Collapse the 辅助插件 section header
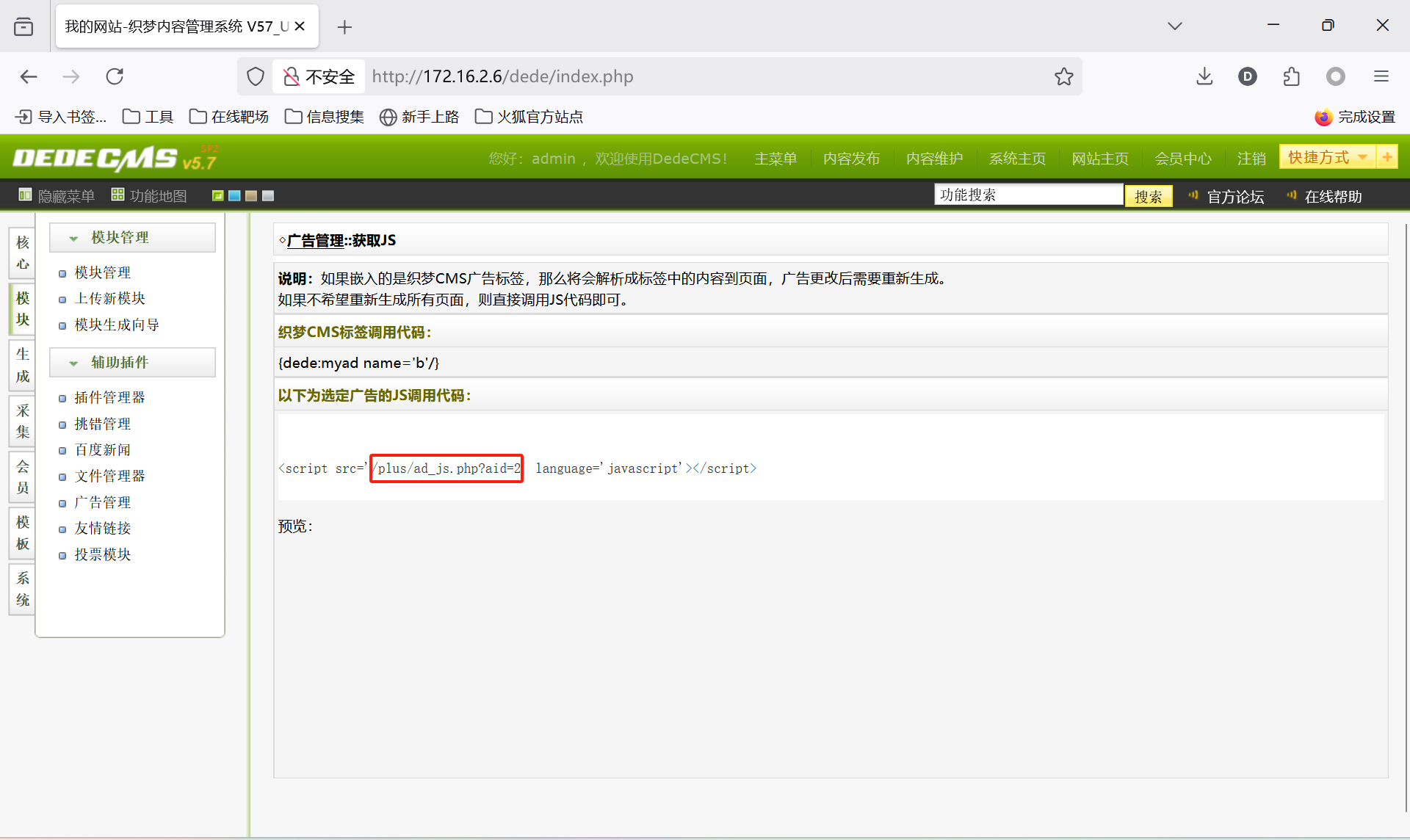Screen dimensions: 1410x840 pos(132,363)
